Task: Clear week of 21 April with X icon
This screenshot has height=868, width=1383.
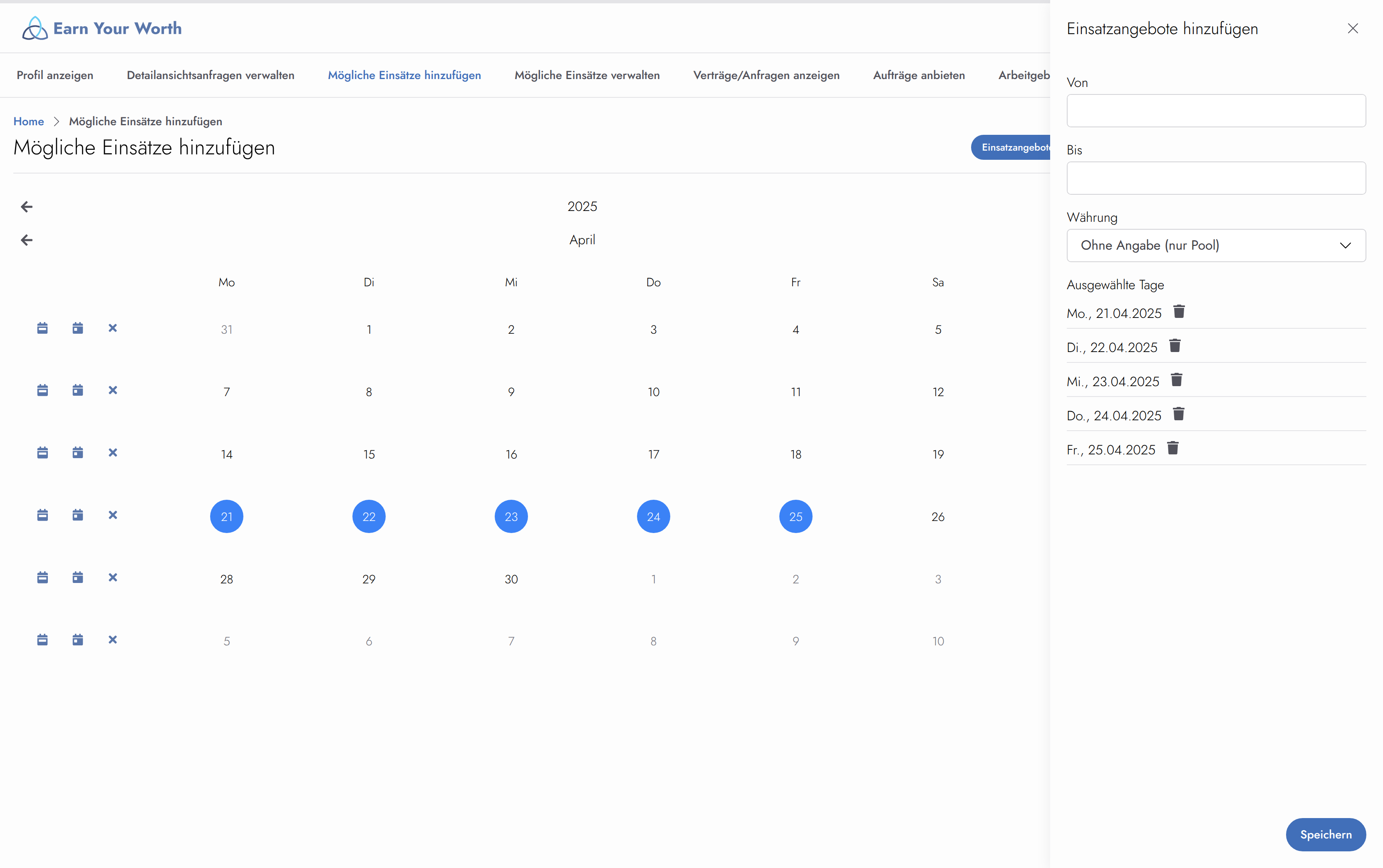Action: [112, 515]
